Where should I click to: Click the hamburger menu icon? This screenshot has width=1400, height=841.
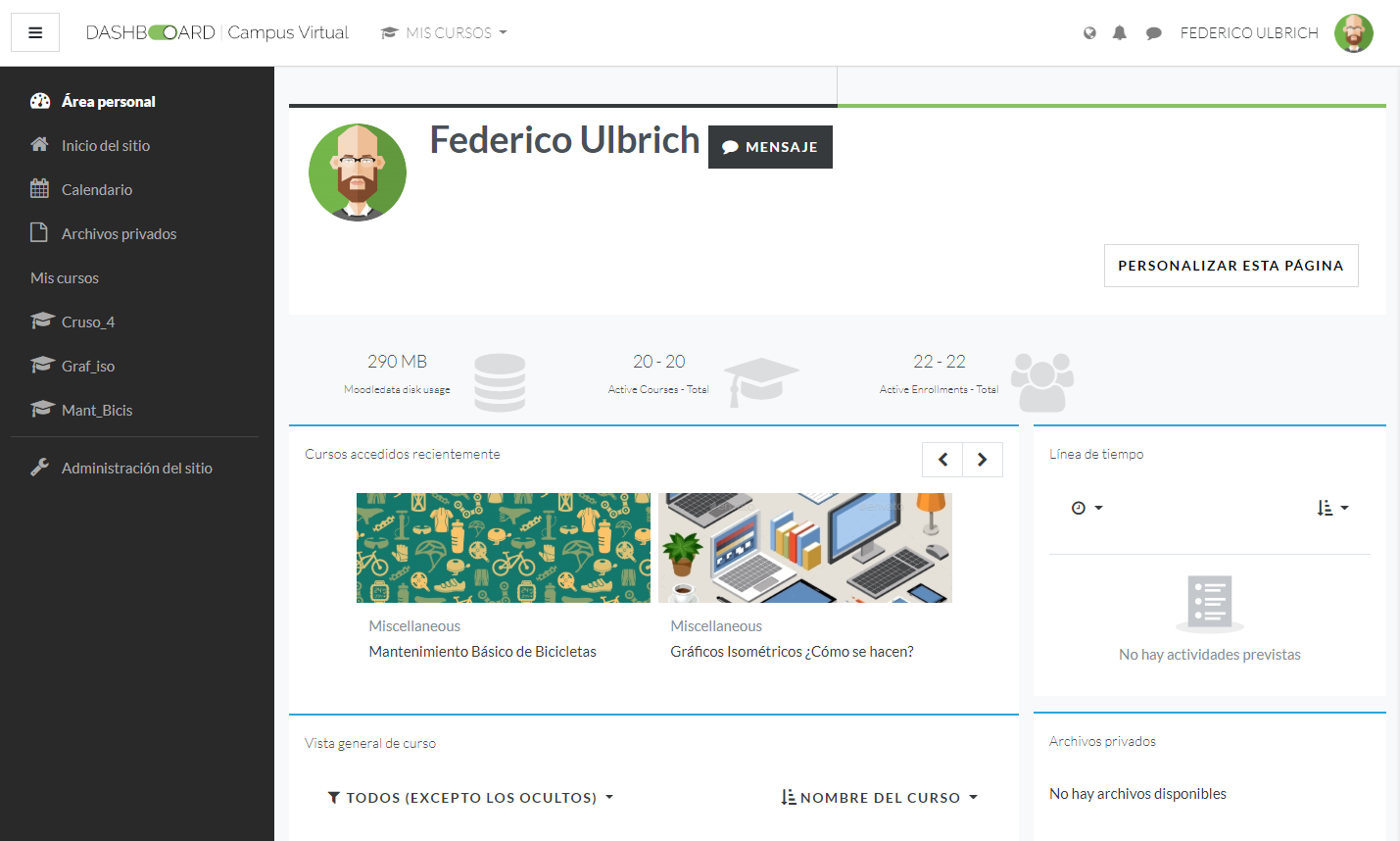pos(35,32)
